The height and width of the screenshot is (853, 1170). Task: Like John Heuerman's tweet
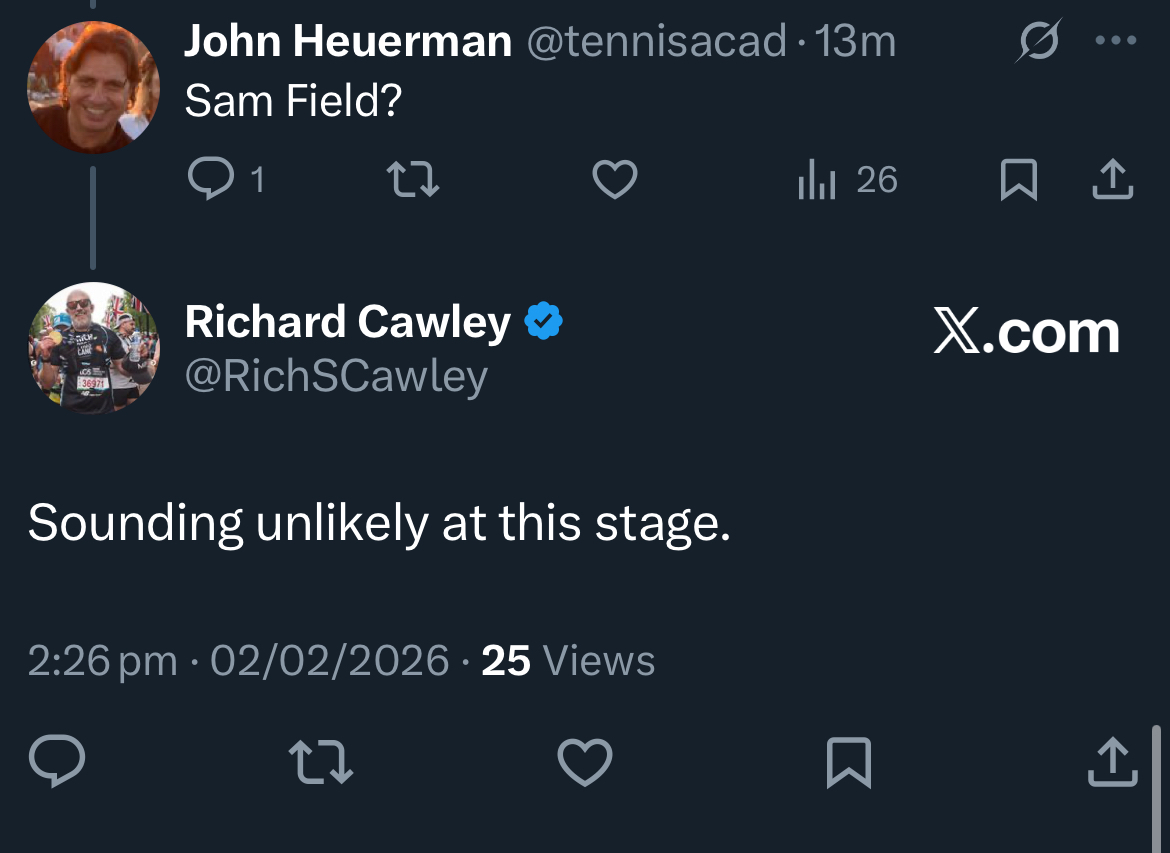click(x=615, y=180)
